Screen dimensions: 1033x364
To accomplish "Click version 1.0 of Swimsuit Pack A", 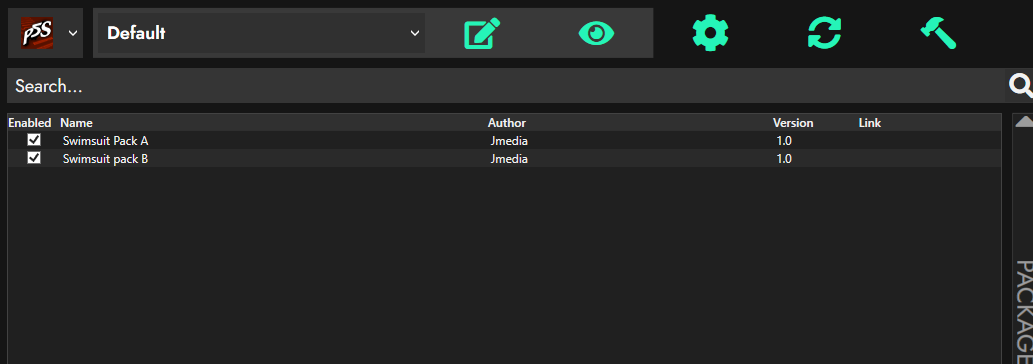I will click(784, 141).
